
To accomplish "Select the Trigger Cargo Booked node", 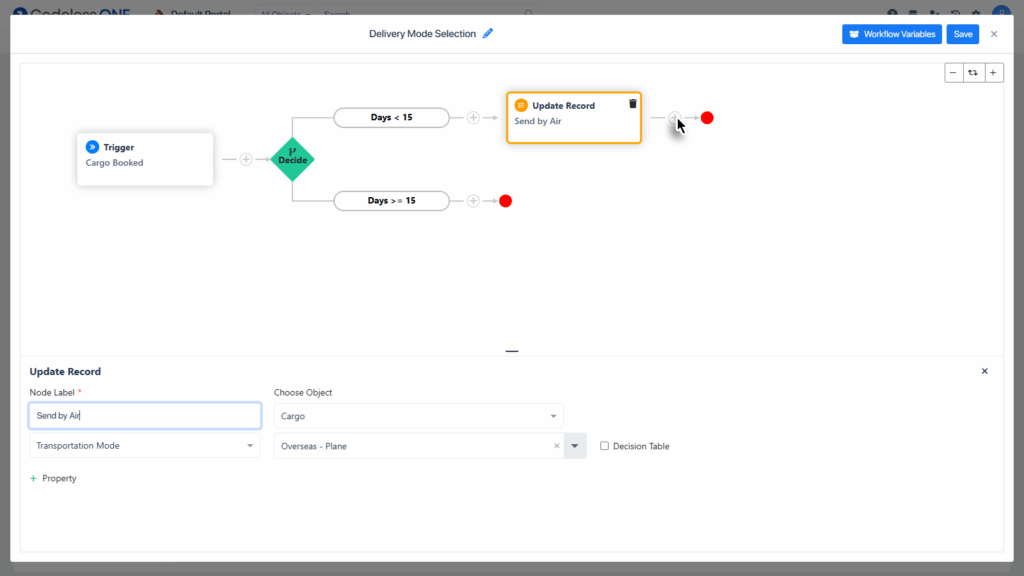I will click(145, 159).
